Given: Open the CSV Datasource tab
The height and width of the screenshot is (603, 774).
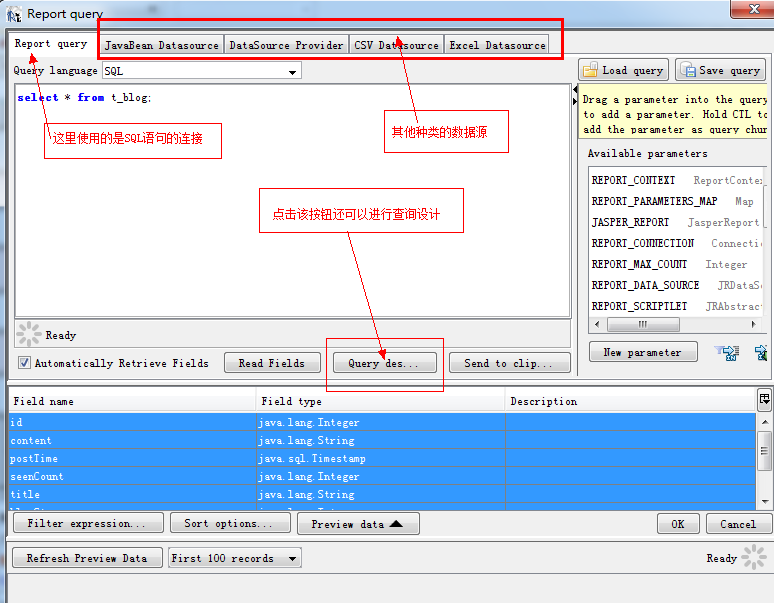Looking at the screenshot, I should tap(396, 45).
